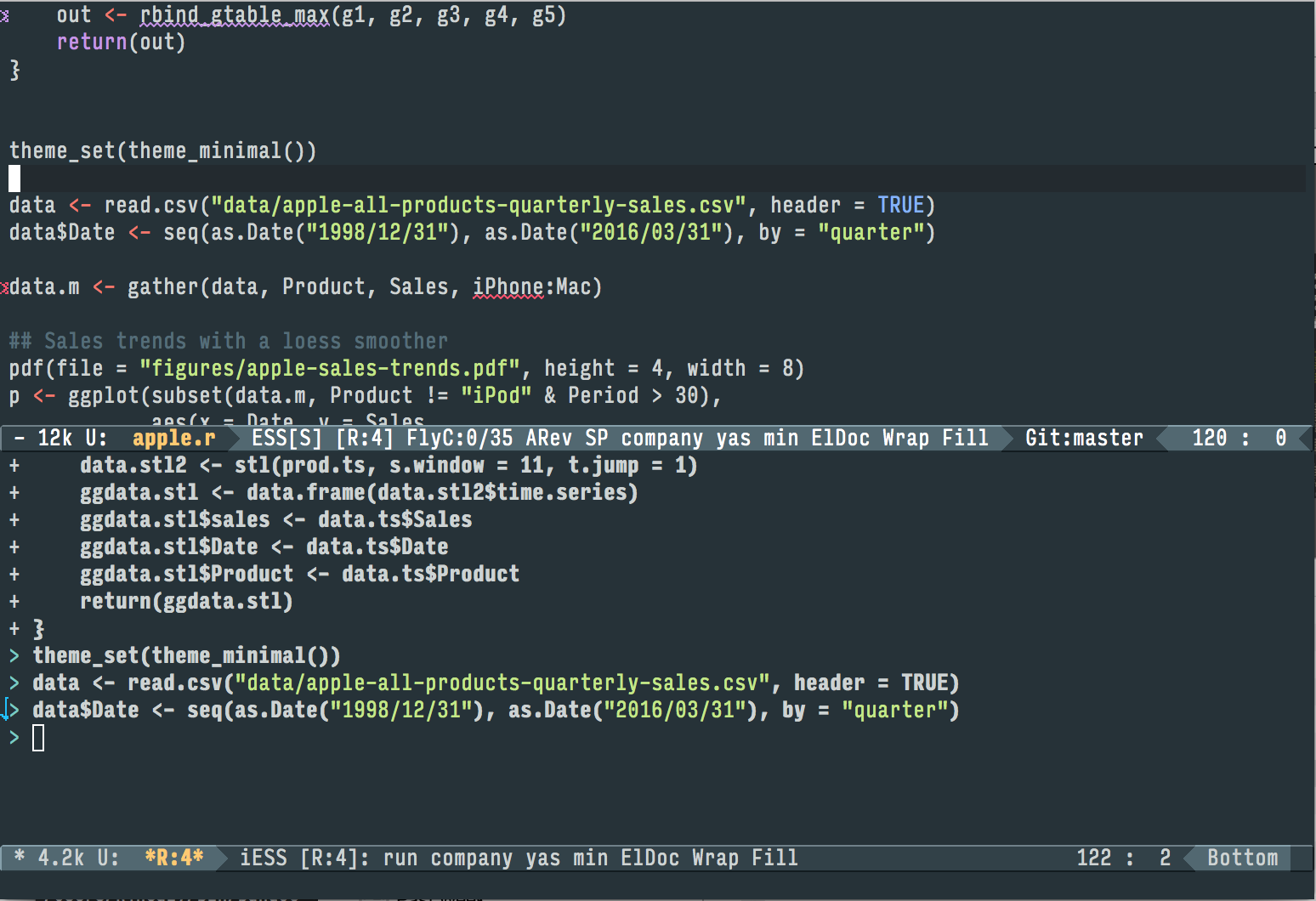Click the Git:master branch indicator
The image size is (1316, 901).
1083,438
